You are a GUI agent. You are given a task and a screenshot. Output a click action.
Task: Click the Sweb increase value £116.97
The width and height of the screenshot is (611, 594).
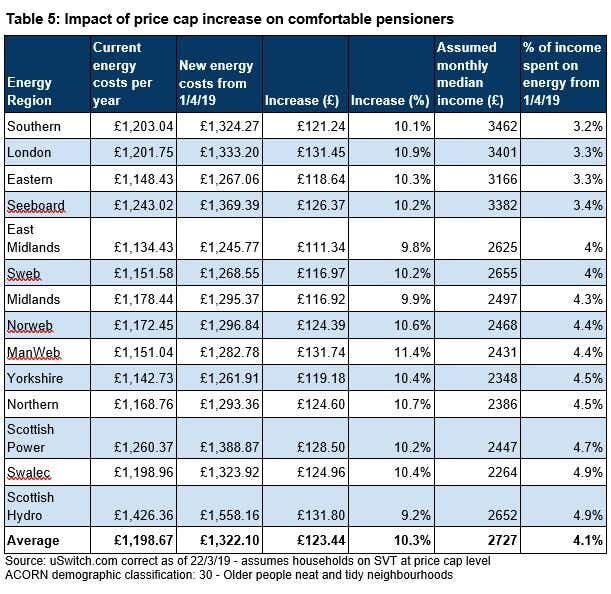tap(306, 273)
